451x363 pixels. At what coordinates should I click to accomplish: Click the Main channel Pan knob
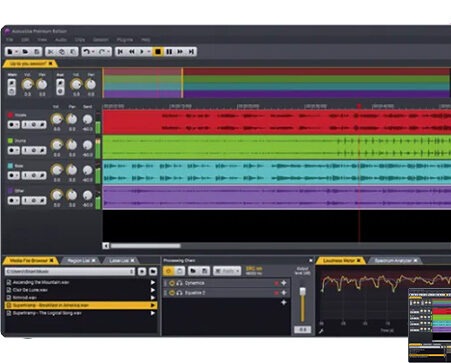[42, 85]
